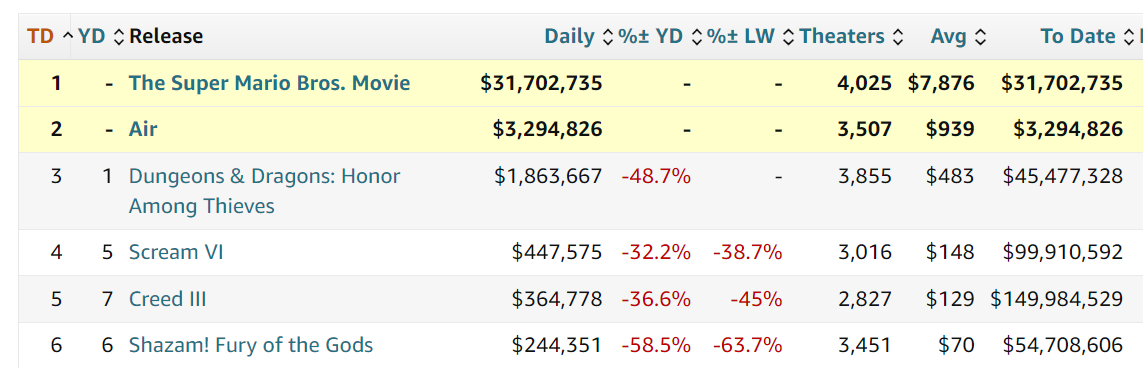
Task: Open the Scream VI release page
Action: click(x=176, y=252)
